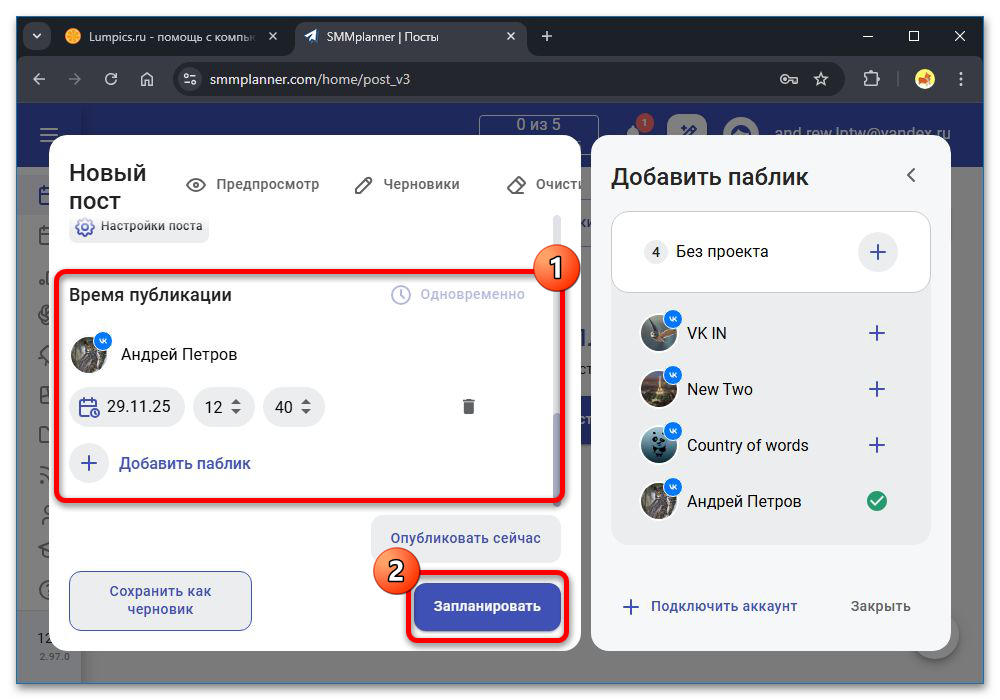Add VK IN page with plus
This screenshot has width=1000, height=700.
coord(877,333)
